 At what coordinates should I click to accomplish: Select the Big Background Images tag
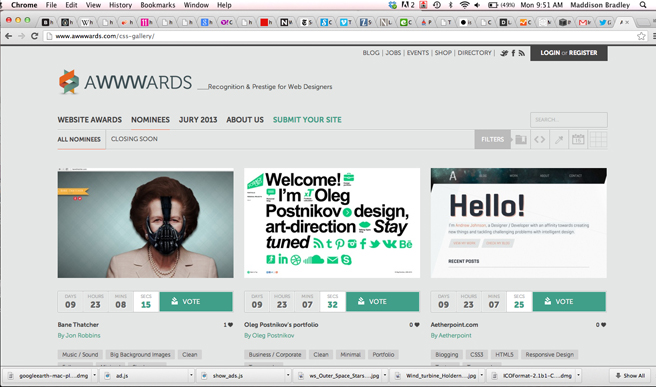(x=140, y=354)
